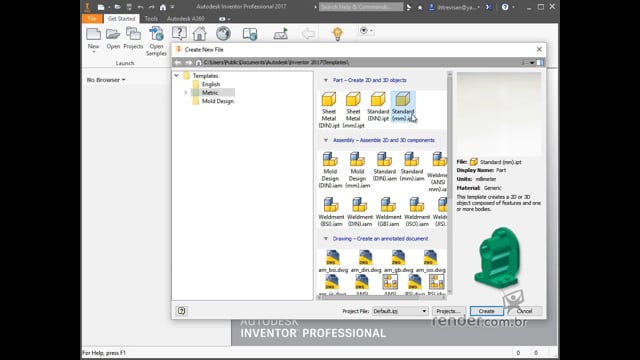Click the Home icon in the ribbon
Screen dimensions: 640x360
(x=200, y=33)
